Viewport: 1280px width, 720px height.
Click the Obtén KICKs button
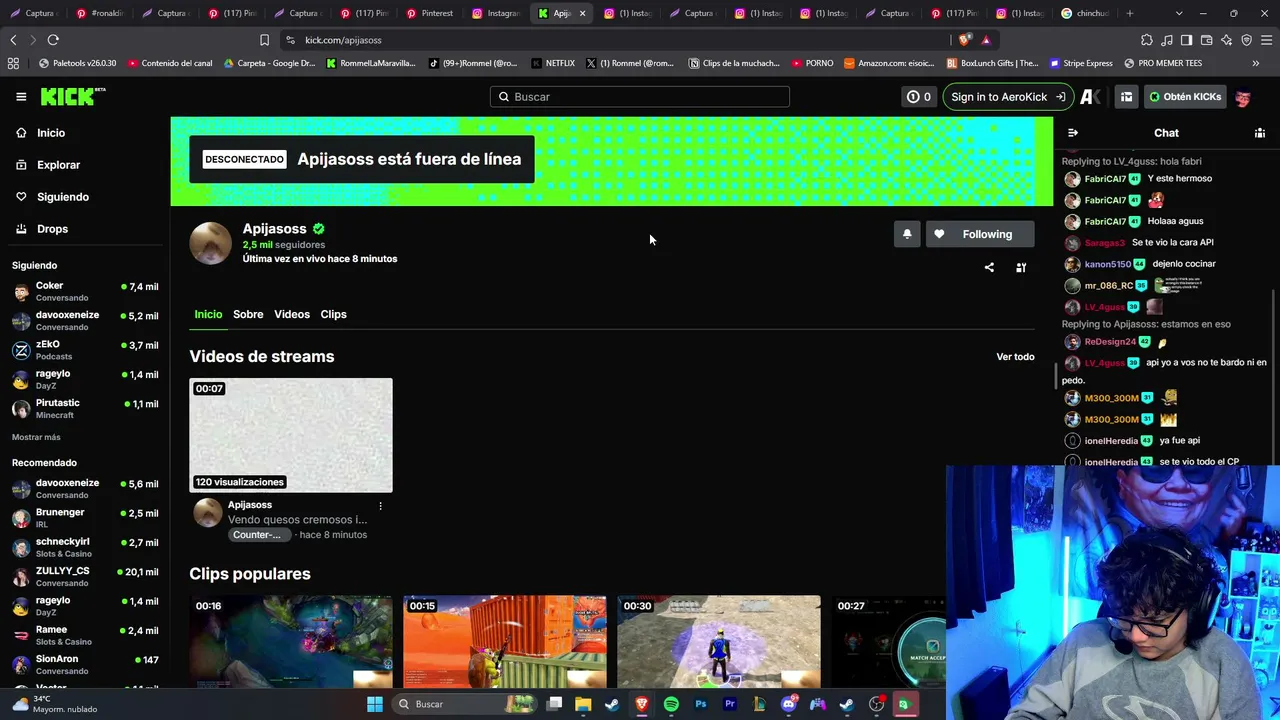1185,97
